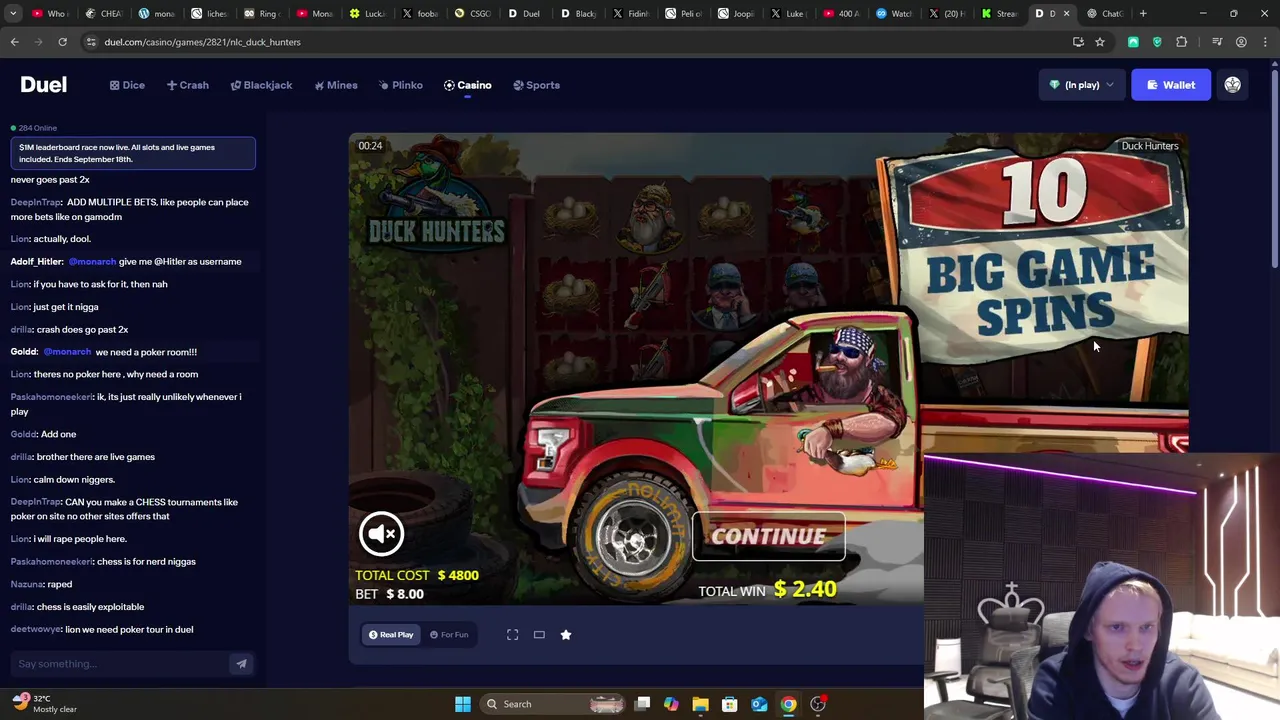Go to the Blackjack game
Image resolution: width=1280 pixels, height=720 pixels.
[261, 85]
